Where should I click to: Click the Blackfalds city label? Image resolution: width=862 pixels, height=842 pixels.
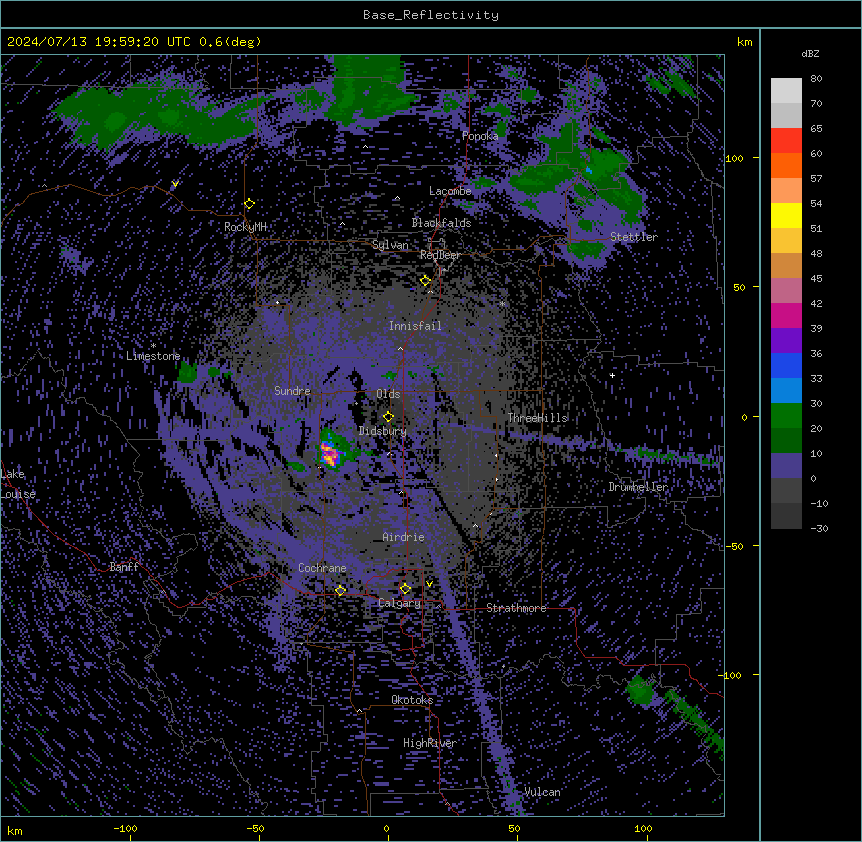(441, 223)
